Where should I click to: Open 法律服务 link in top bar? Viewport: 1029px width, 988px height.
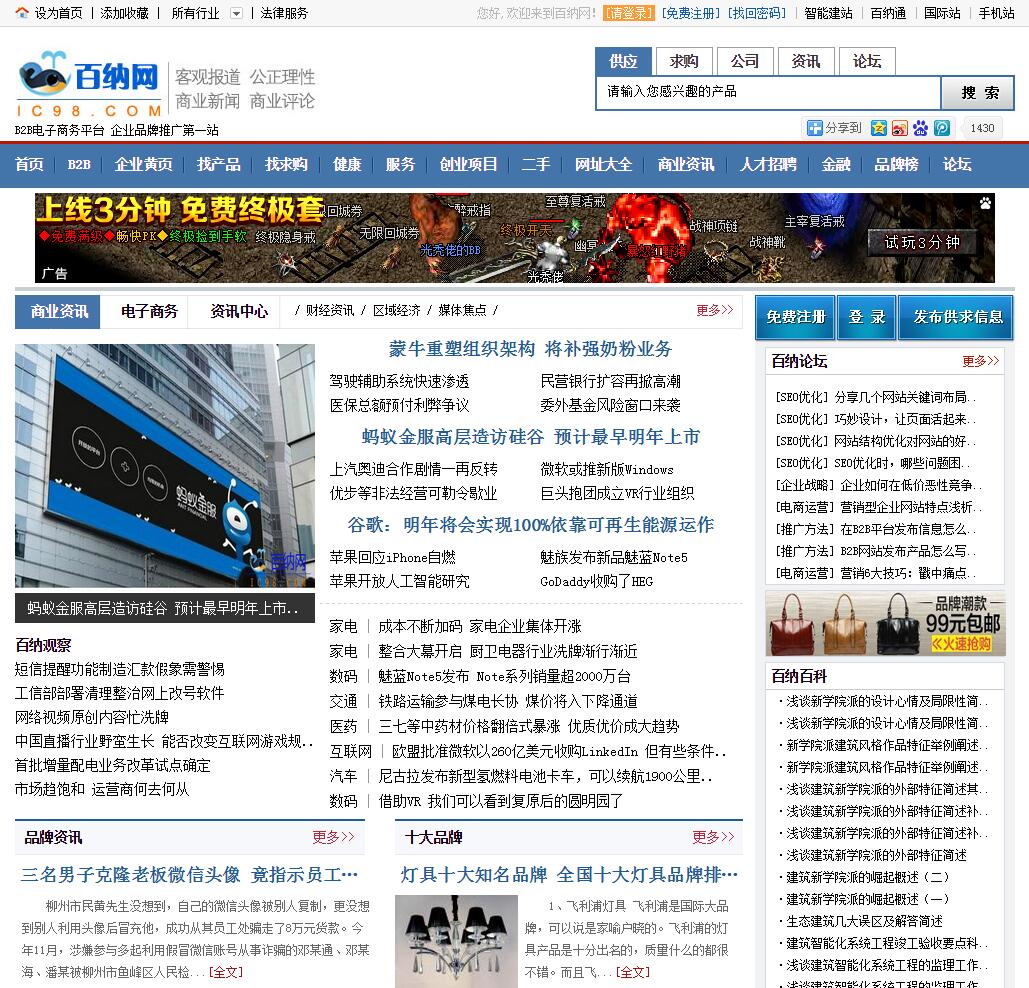[x=284, y=13]
